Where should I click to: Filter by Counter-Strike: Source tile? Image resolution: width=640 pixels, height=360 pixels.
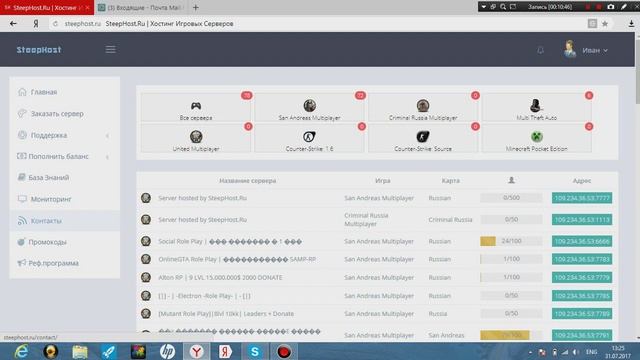423,138
